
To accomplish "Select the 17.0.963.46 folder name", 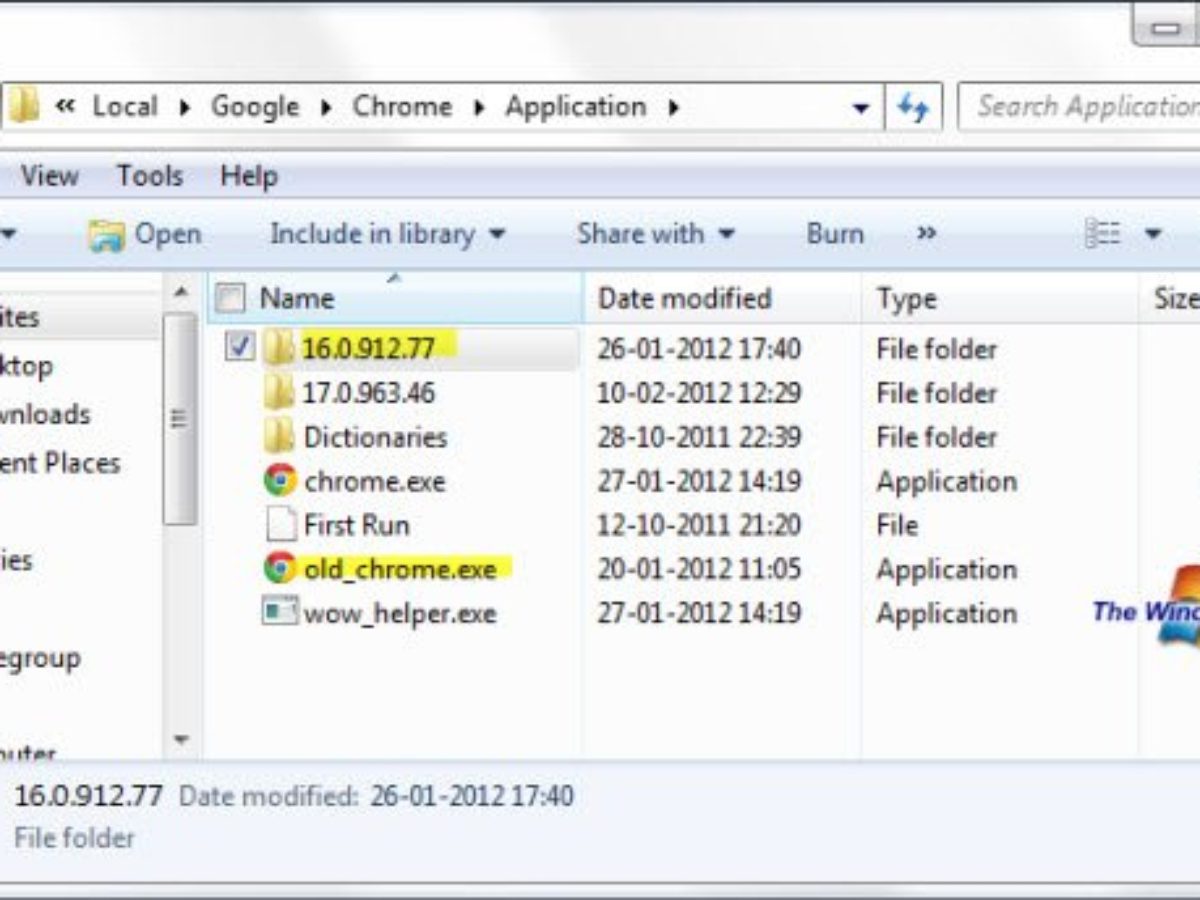I will coord(369,392).
